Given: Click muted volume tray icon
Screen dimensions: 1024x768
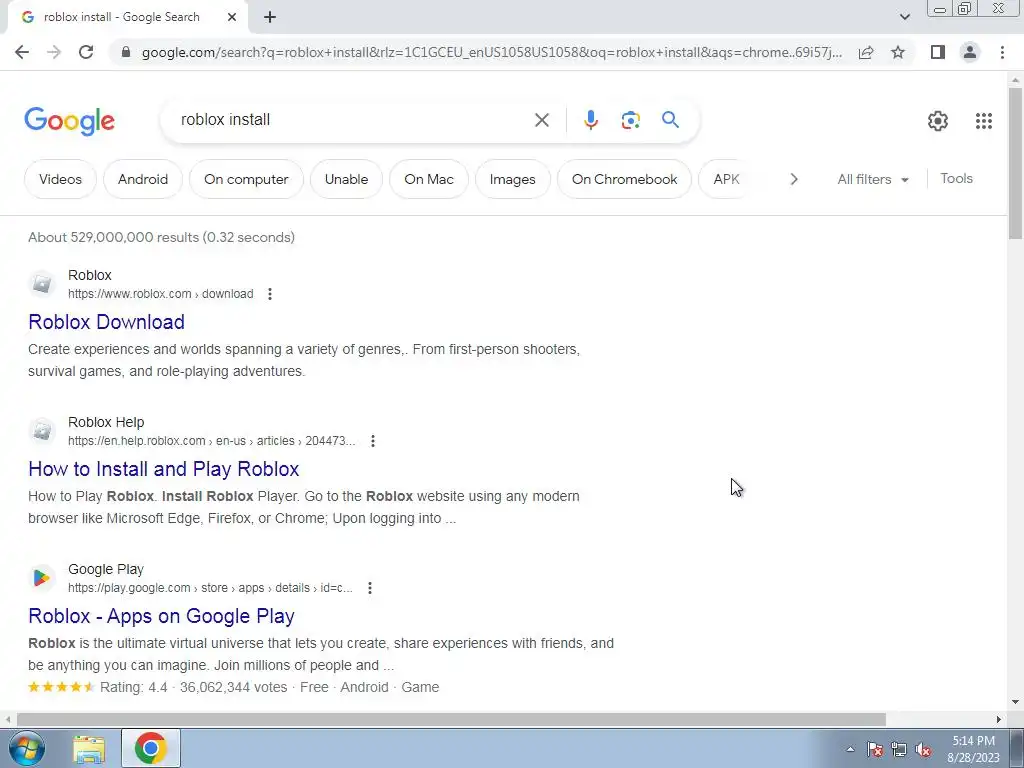Looking at the screenshot, I should [x=923, y=749].
